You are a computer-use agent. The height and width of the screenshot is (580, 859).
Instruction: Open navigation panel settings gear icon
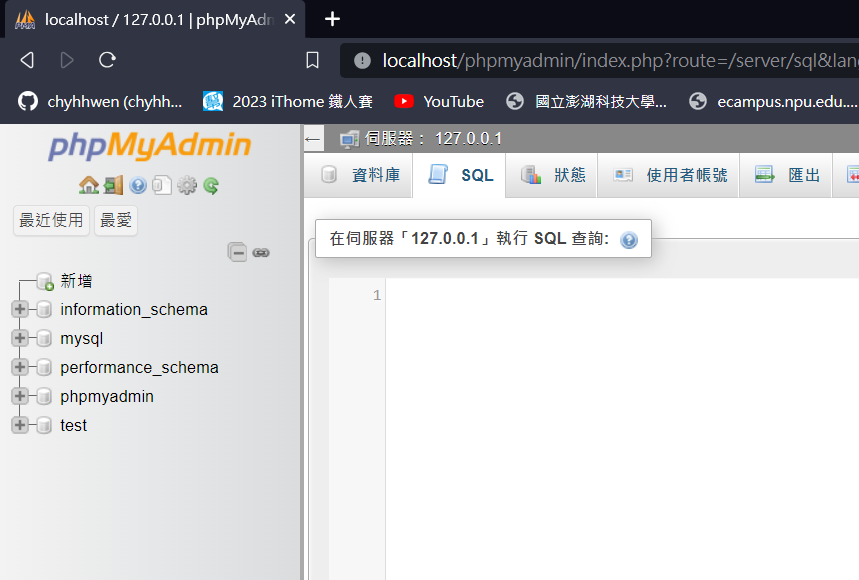187,185
